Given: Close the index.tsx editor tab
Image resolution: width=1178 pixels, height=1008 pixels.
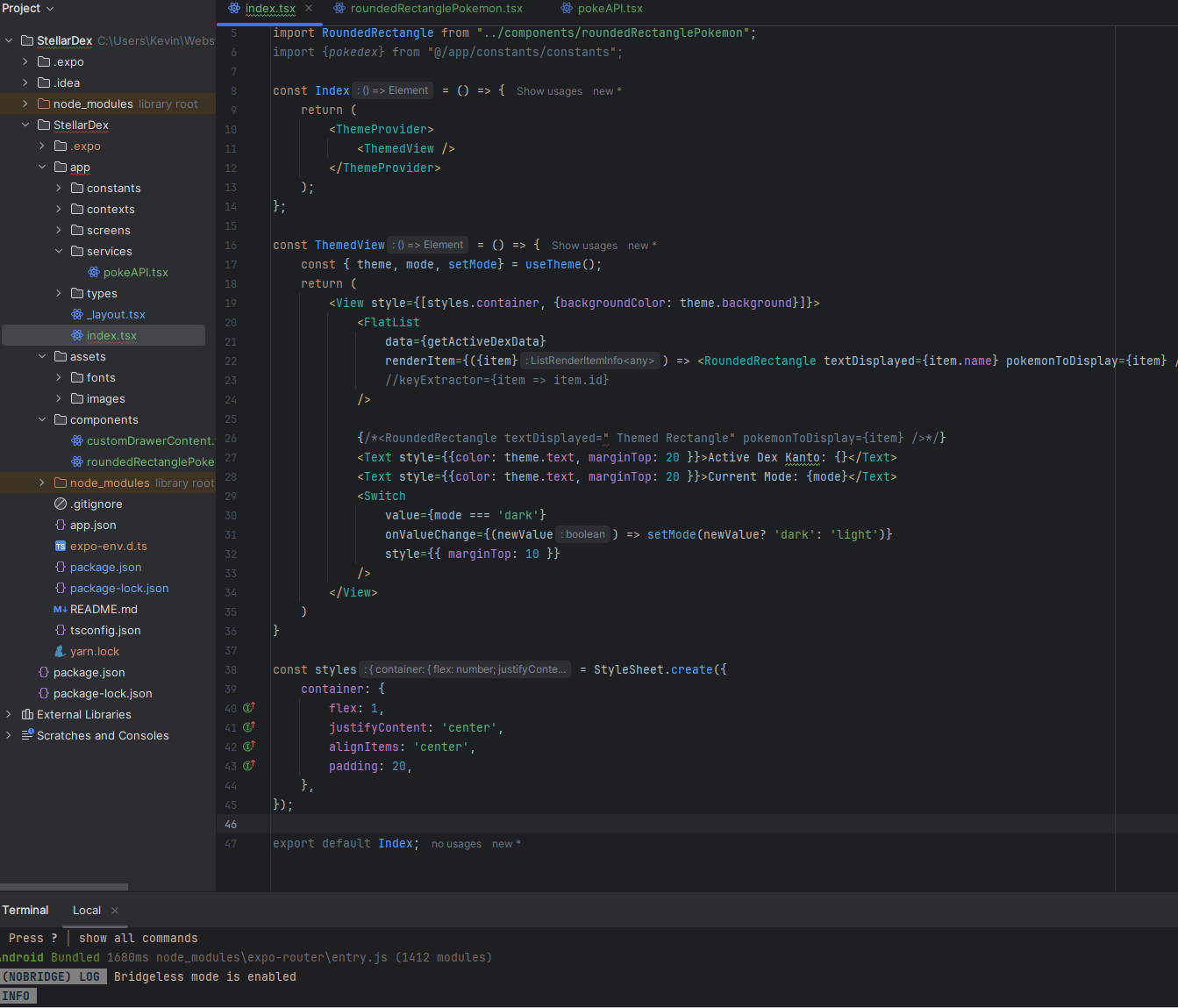Looking at the screenshot, I should pyautogui.click(x=309, y=8).
